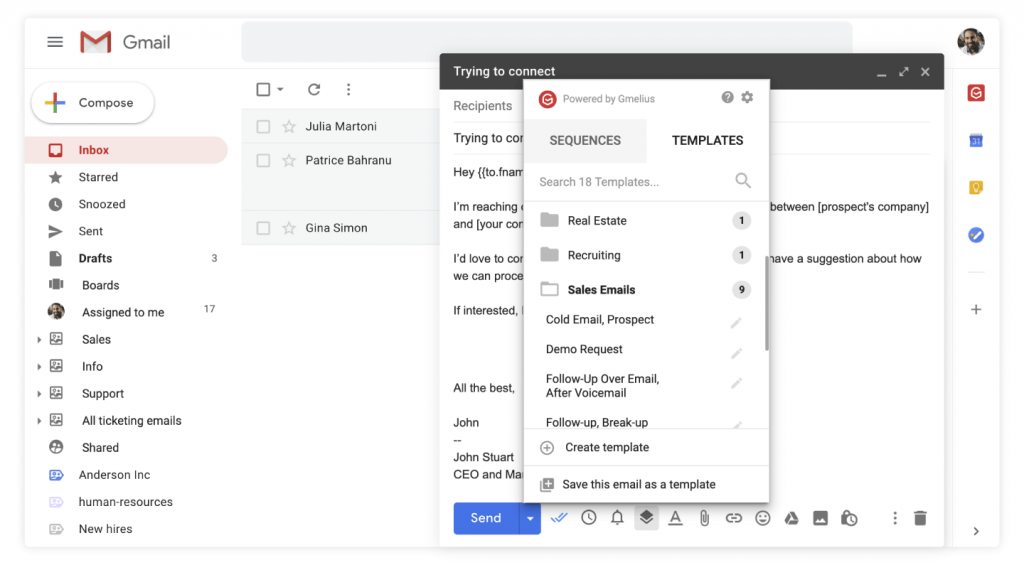1024x565 pixels.
Task: Star the Gina Simon email
Action: (289, 228)
